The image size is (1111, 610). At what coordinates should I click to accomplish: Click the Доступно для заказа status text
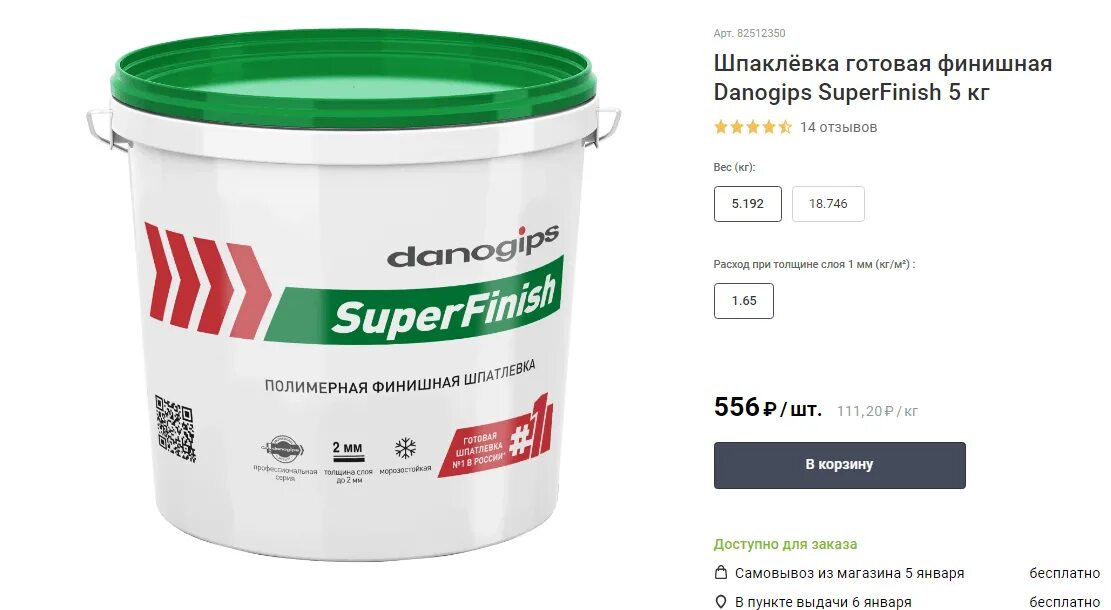coord(785,544)
